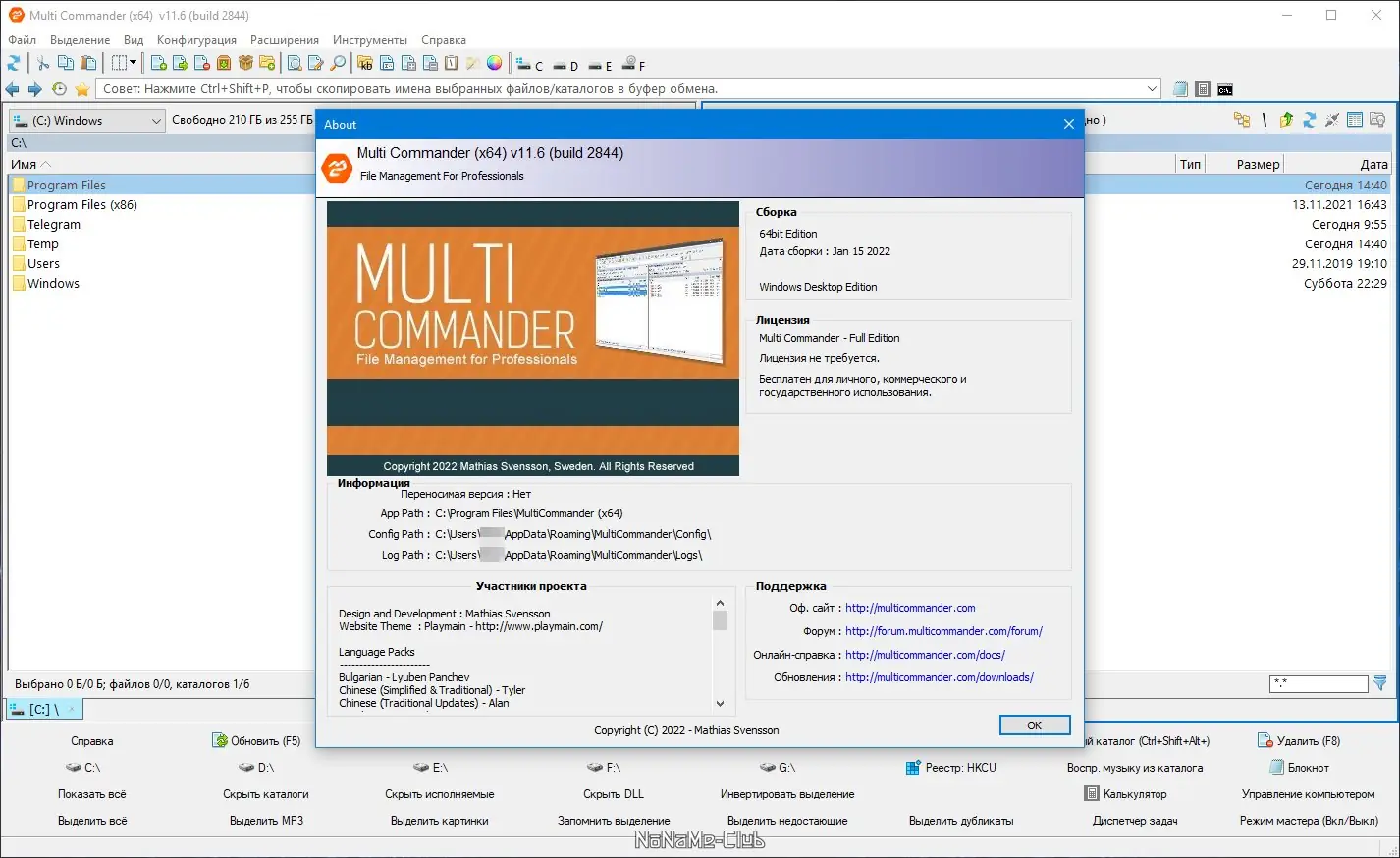The height and width of the screenshot is (858, 1400).
Task: Click the folder size KB icon
Action: click(x=365, y=63)
